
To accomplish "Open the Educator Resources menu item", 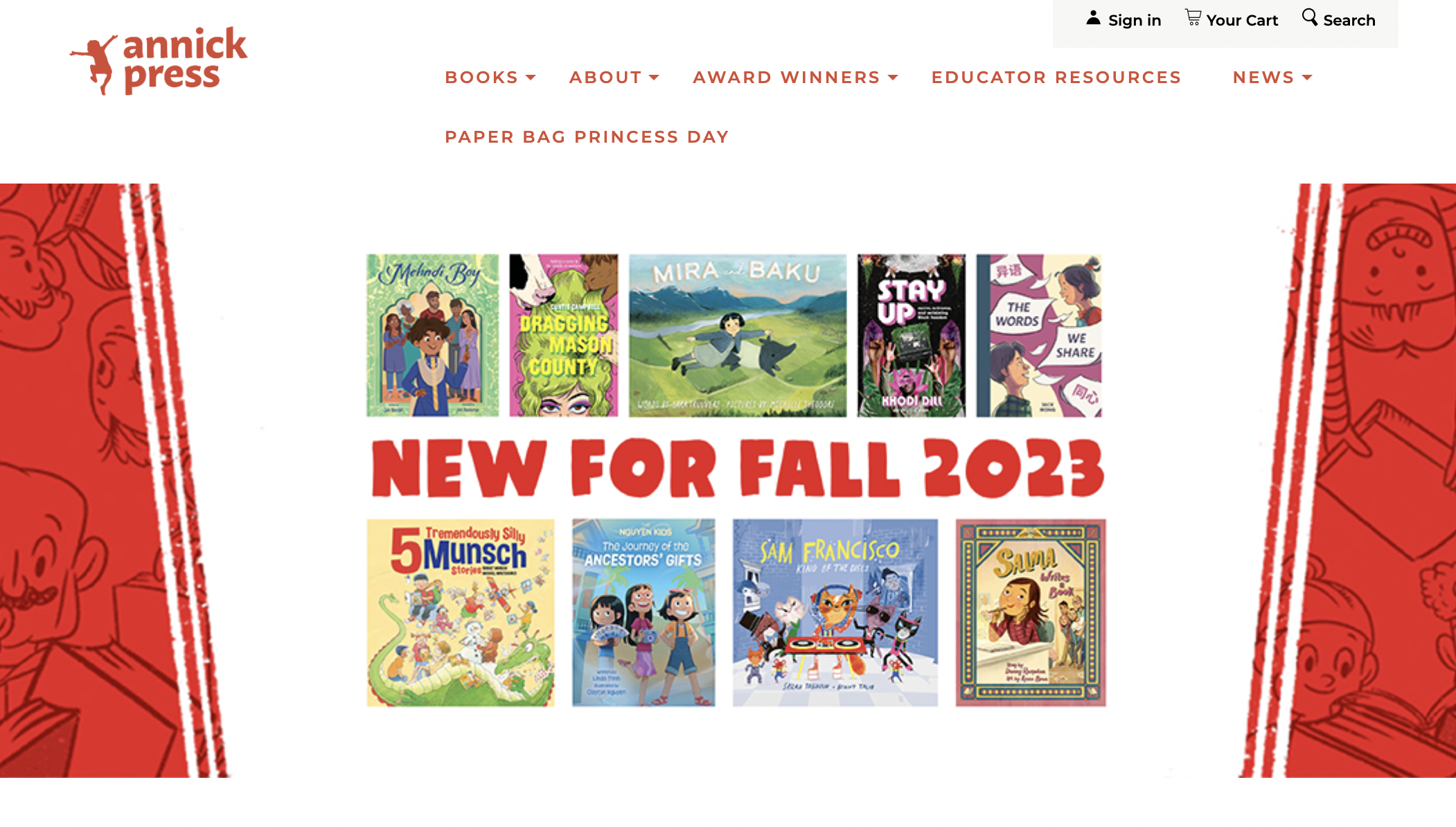I will pos(1056,78).
